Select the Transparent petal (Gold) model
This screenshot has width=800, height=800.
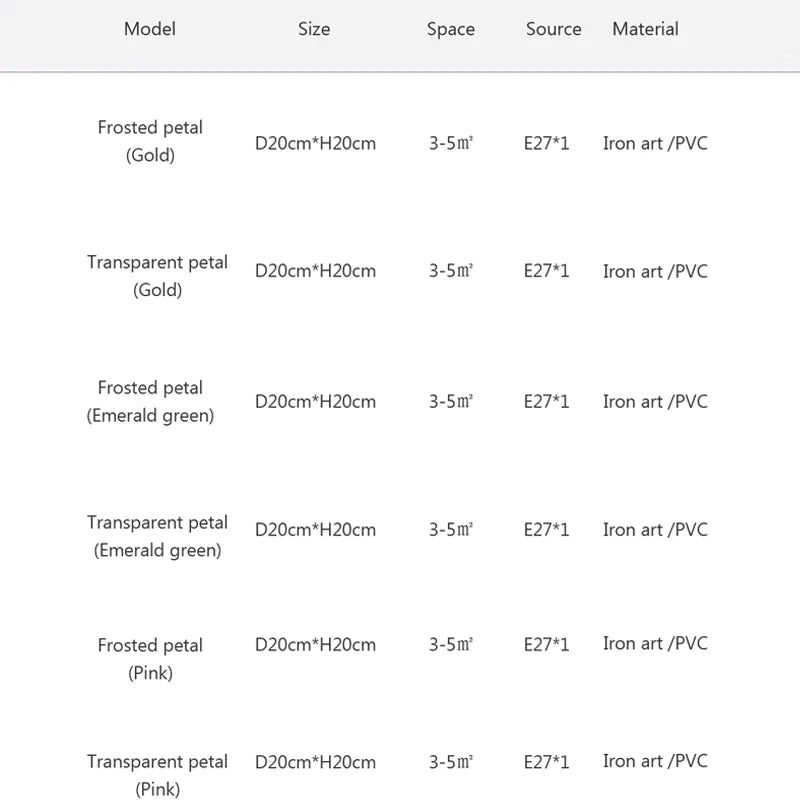157,276
